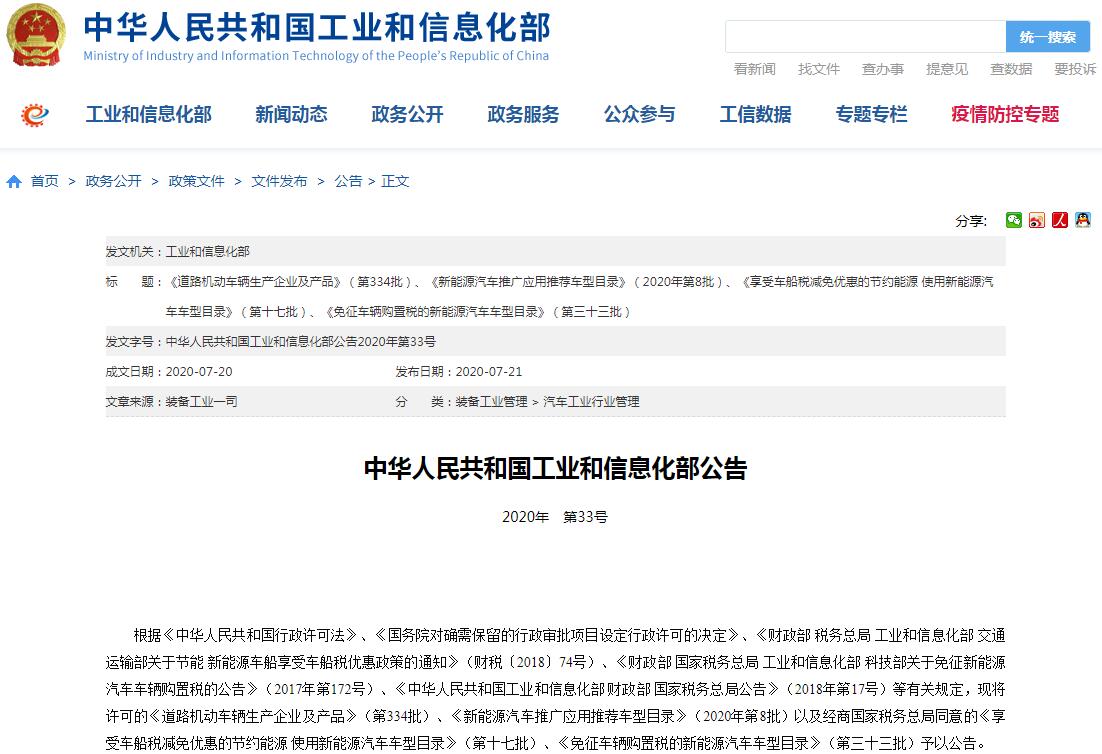Click the English ministry name subtitle
The image size is (1102, 754).
(316, 56)
